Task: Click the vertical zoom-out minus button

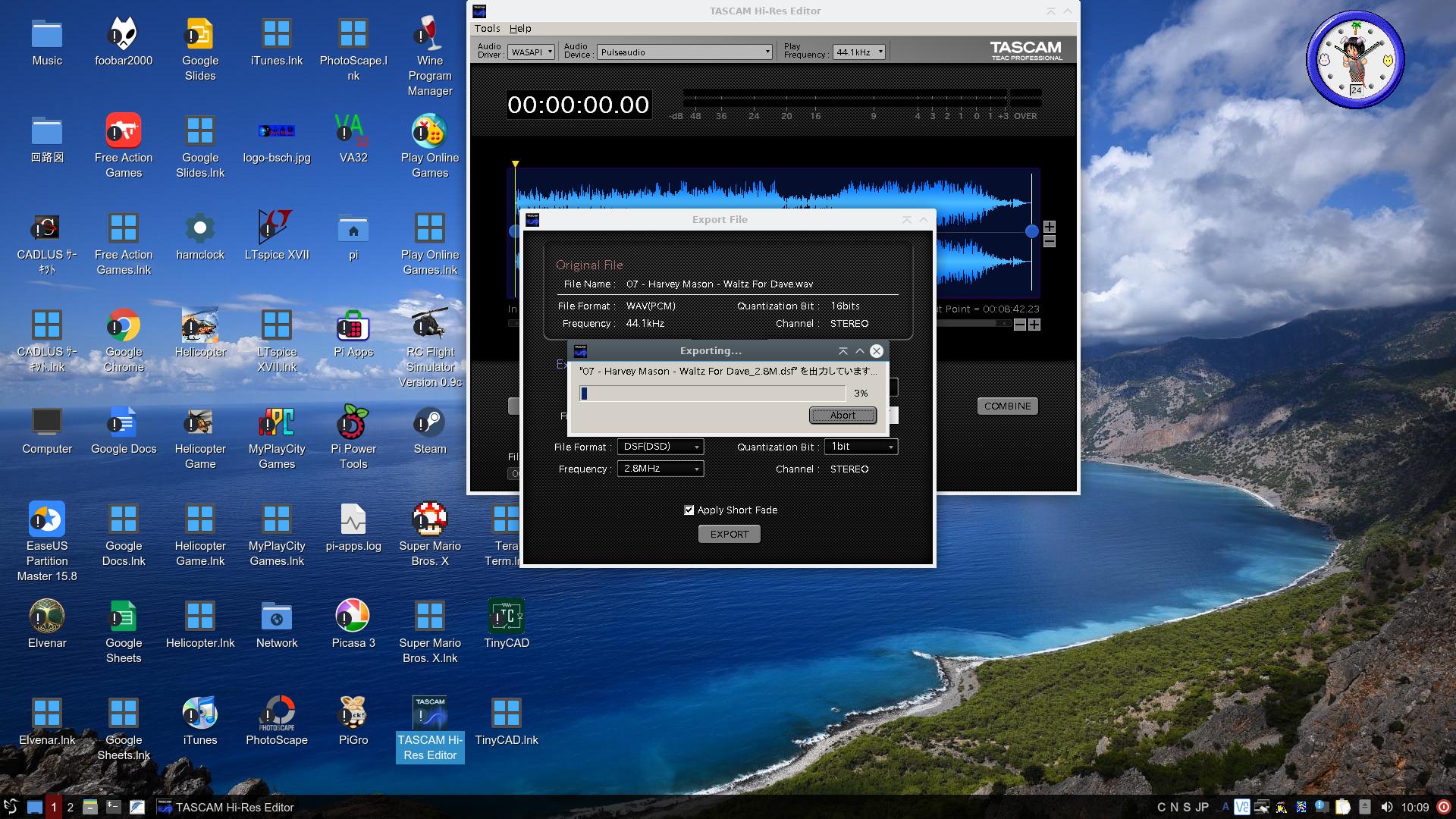Action: (x=1049, y=241)
